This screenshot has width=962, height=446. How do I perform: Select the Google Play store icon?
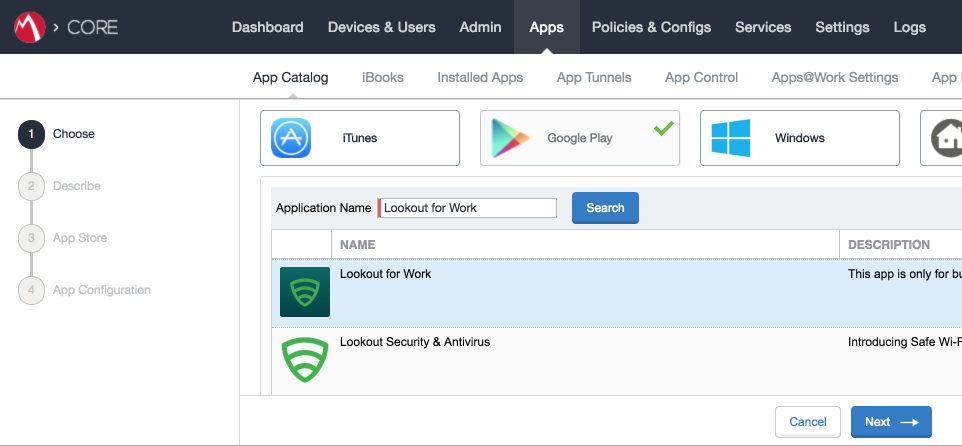[510, 138]
